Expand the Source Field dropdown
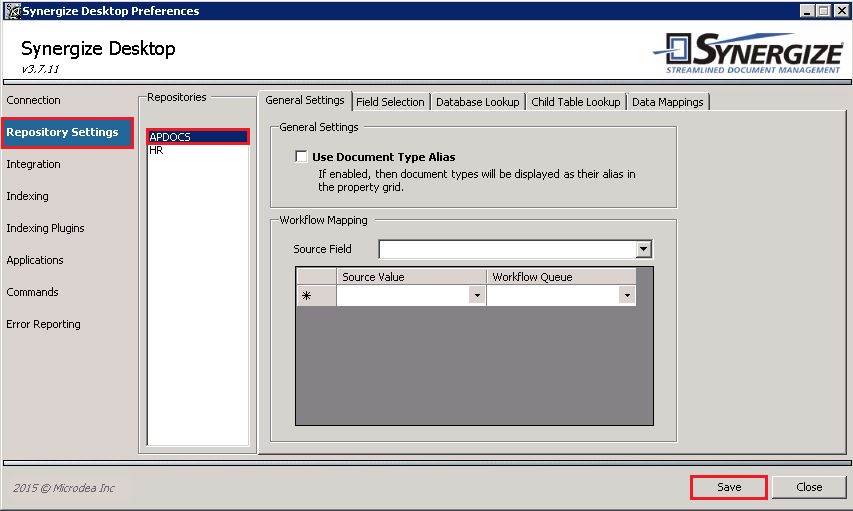 pyautogui.click(x=644, y=249)
